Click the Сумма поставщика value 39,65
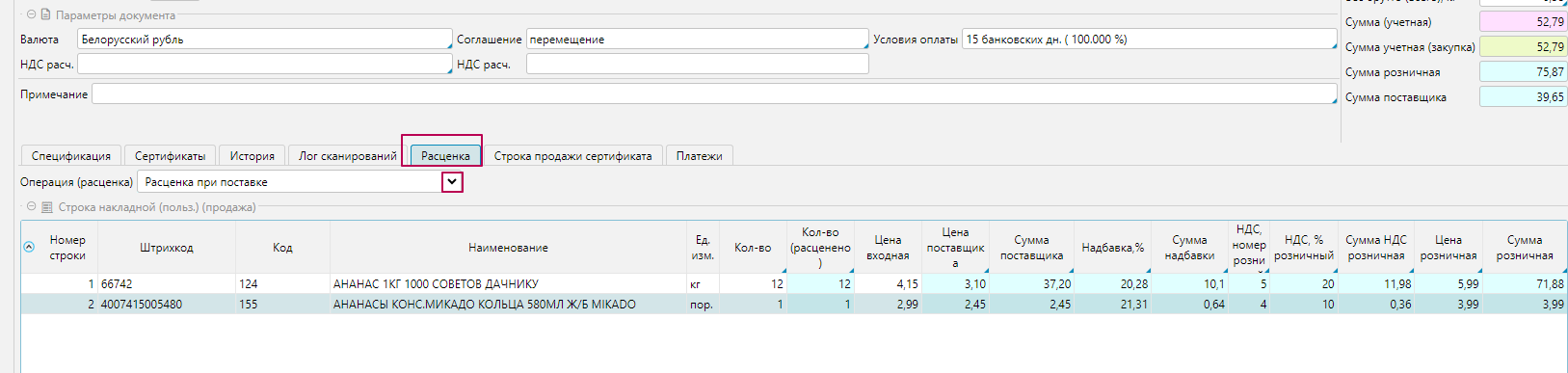 tap(1523, 96)
